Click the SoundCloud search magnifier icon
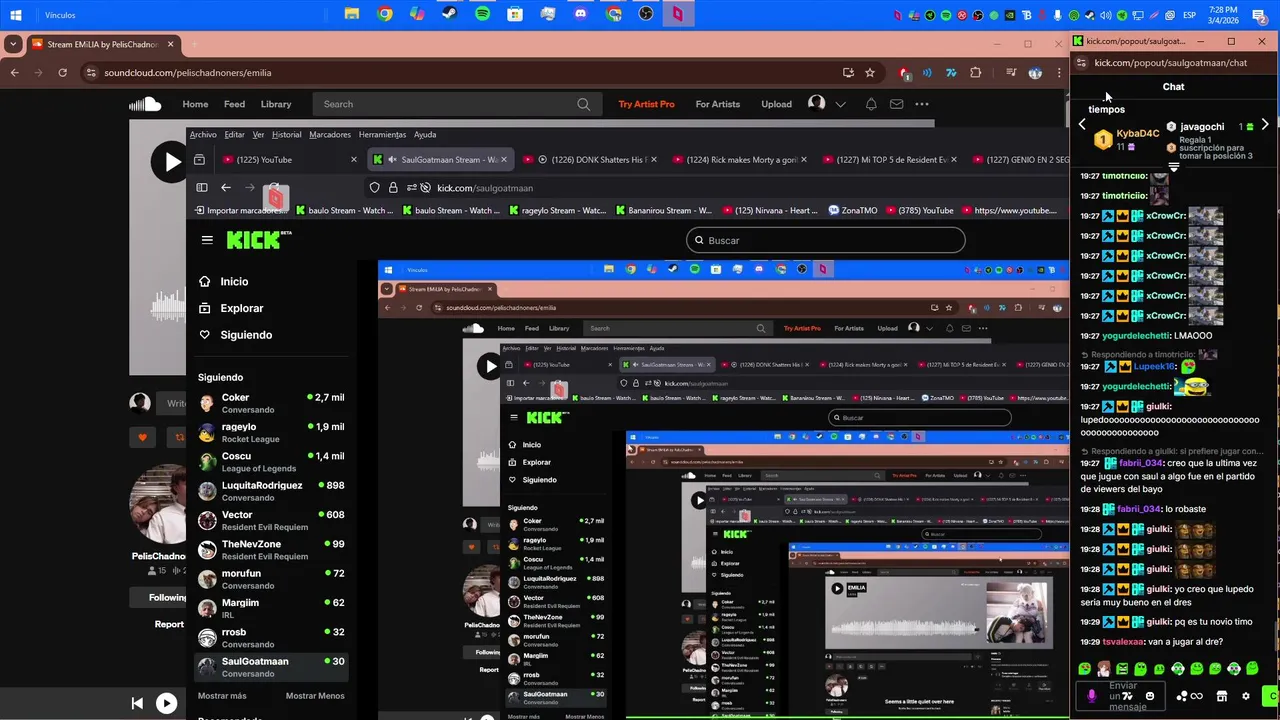1280x720 pixels. (x=584, y=104)
